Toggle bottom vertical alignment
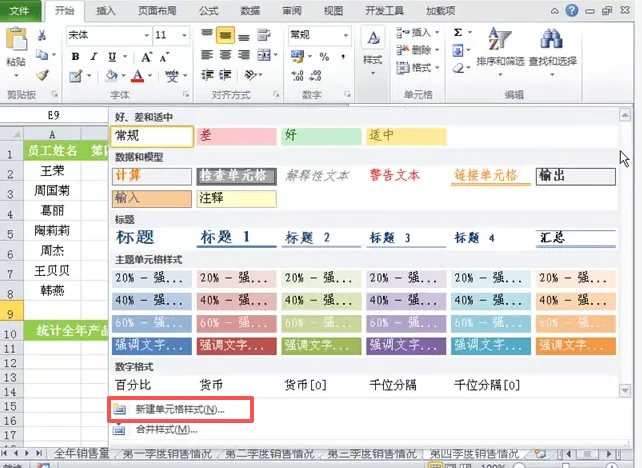The height and width of the screenshot is (468, 642). click(244, 36)
